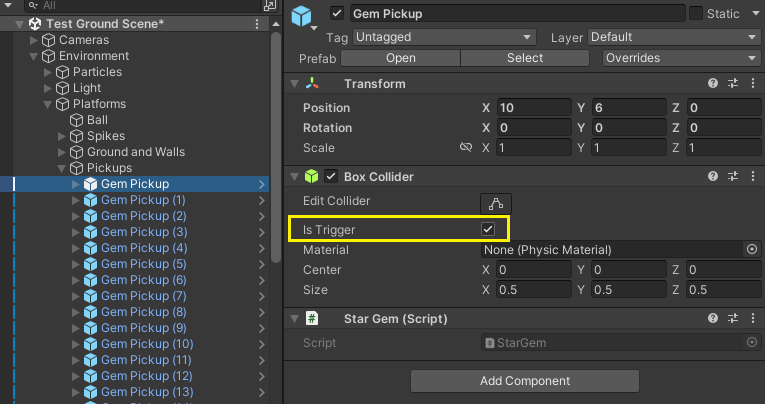
Task: Disable the Box Collider component checkbox
Action: pyautogui.click(x=331, y=176)
